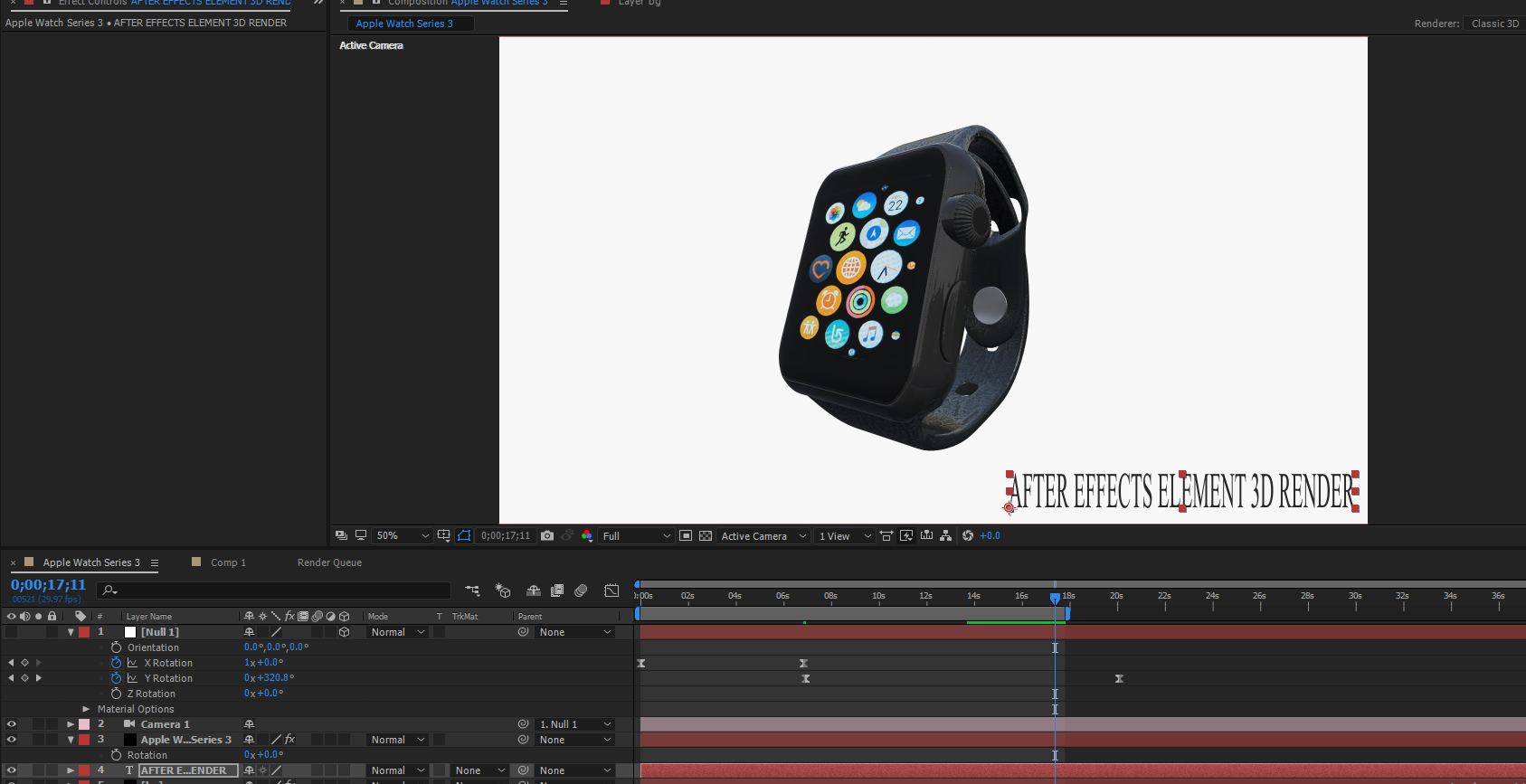Click the X Rotation stopwatch

[x=116, y=663]
